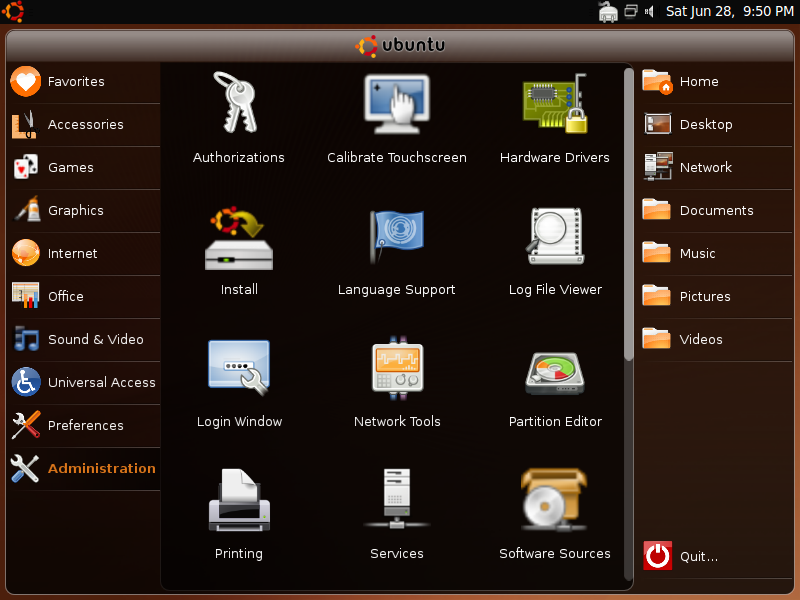The height and width of the screenshot is (600, 800).
Task: Open Software Sources
Action: [x=555, y=500]
